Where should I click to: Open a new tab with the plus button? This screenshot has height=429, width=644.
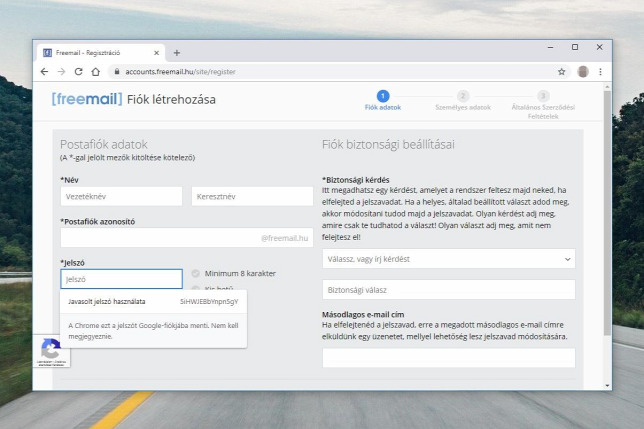tap(177, 53)
